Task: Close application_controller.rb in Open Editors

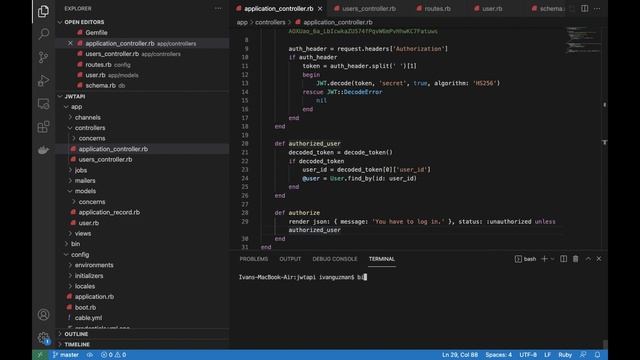Action: [70, 43]
